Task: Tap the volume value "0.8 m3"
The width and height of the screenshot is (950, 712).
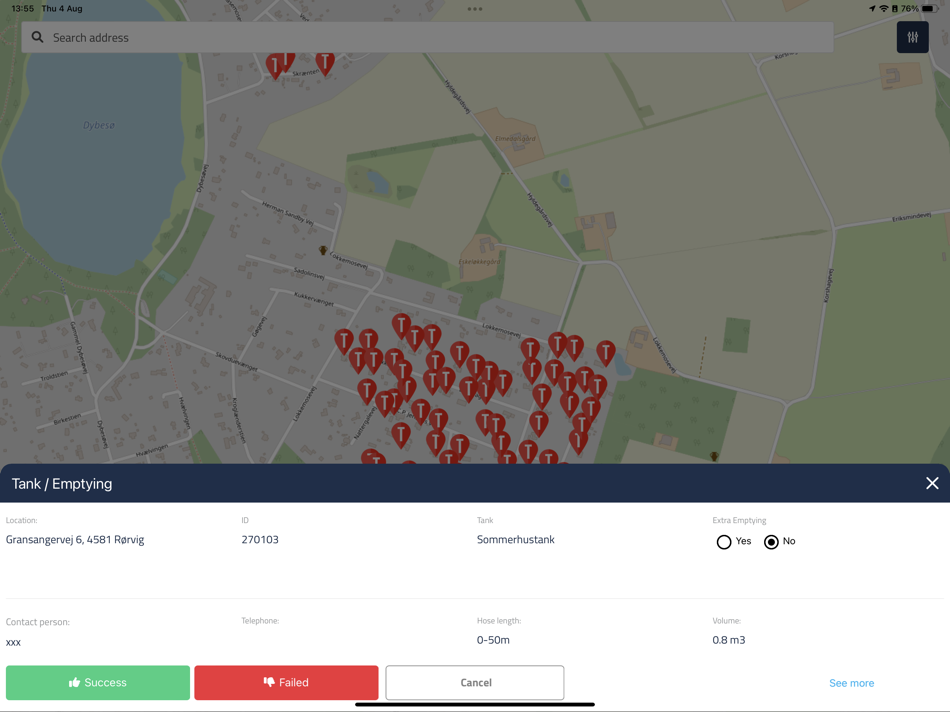Action: [x=729, y=640]
